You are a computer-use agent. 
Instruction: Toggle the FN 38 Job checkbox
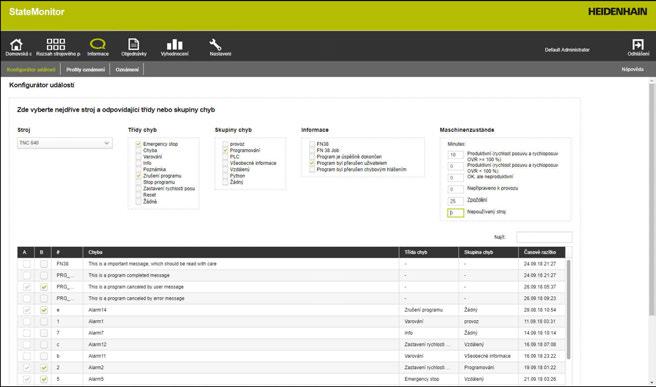(x=312, y=150)
